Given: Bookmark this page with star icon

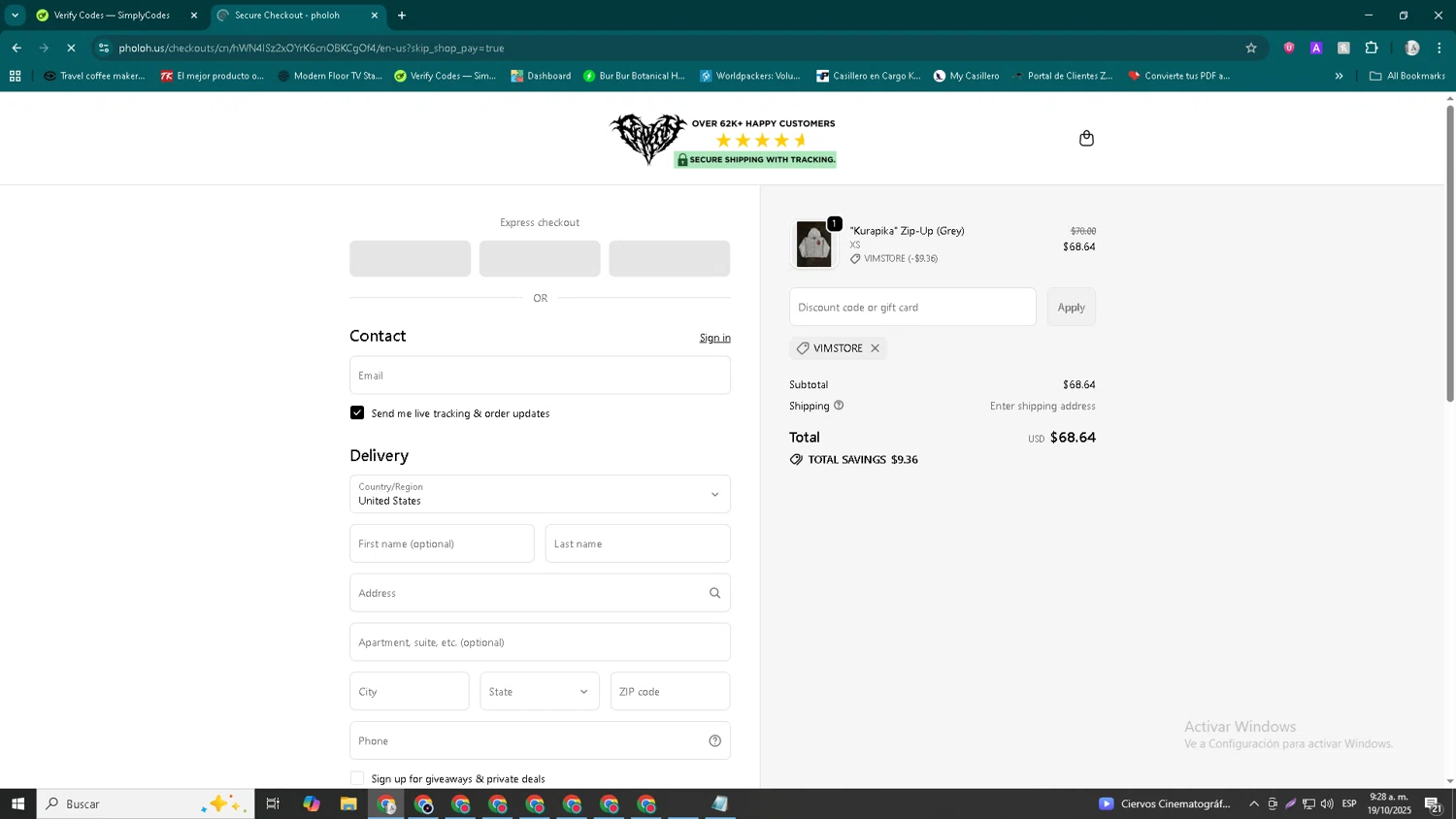Looking at the screenshot, I should [1251, 48].
